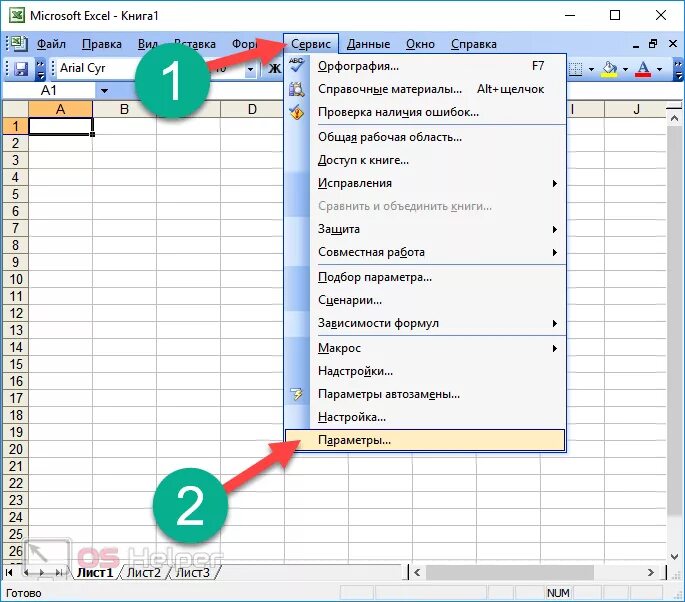Screen dimensions: 685x602
Task: Select row 5 header
Action: click(x=16, y=194)
